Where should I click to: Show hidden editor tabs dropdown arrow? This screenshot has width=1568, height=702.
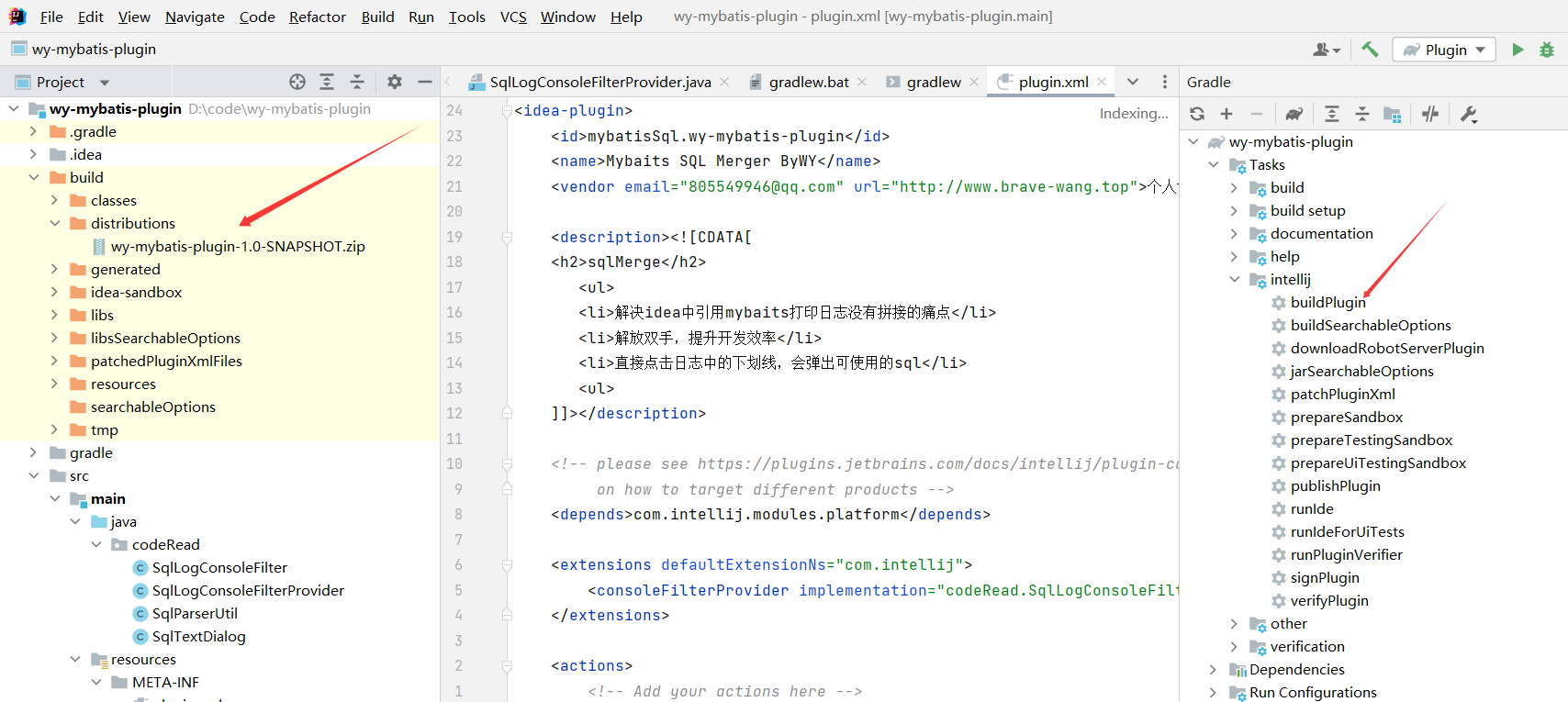(x=1133, y=82)
